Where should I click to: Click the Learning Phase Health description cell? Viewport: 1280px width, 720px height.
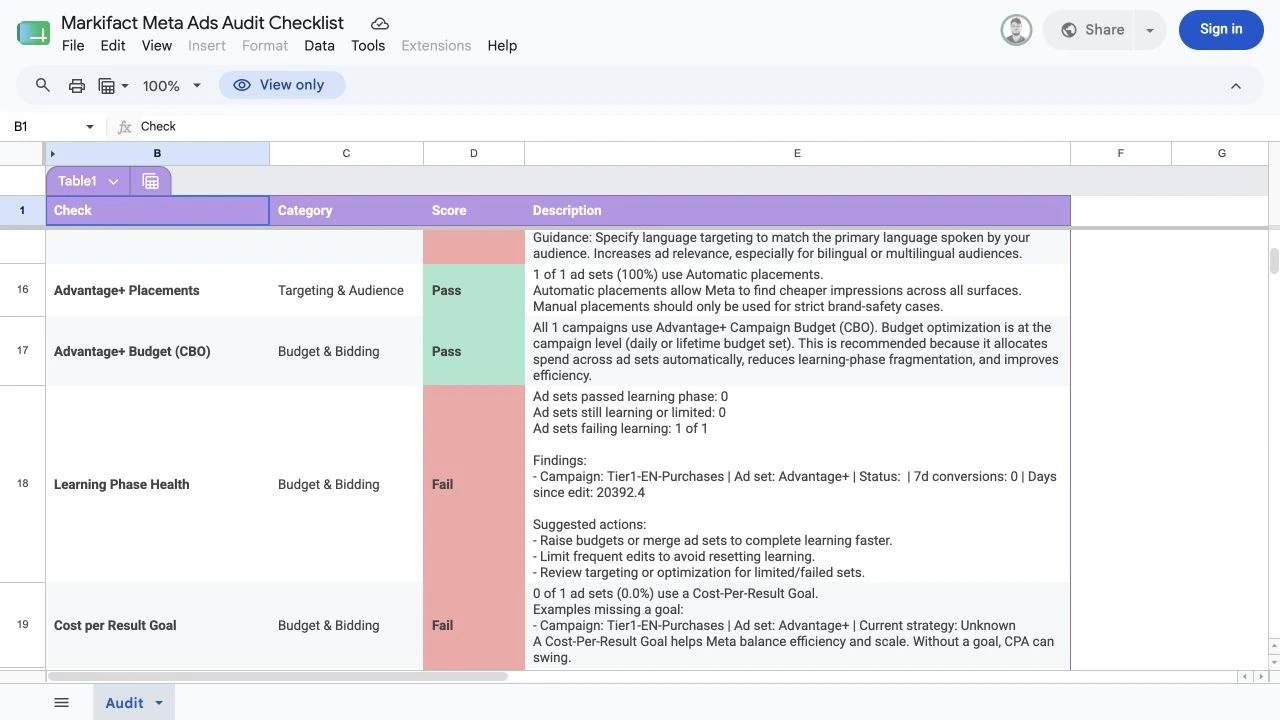(x=797, y=485)
